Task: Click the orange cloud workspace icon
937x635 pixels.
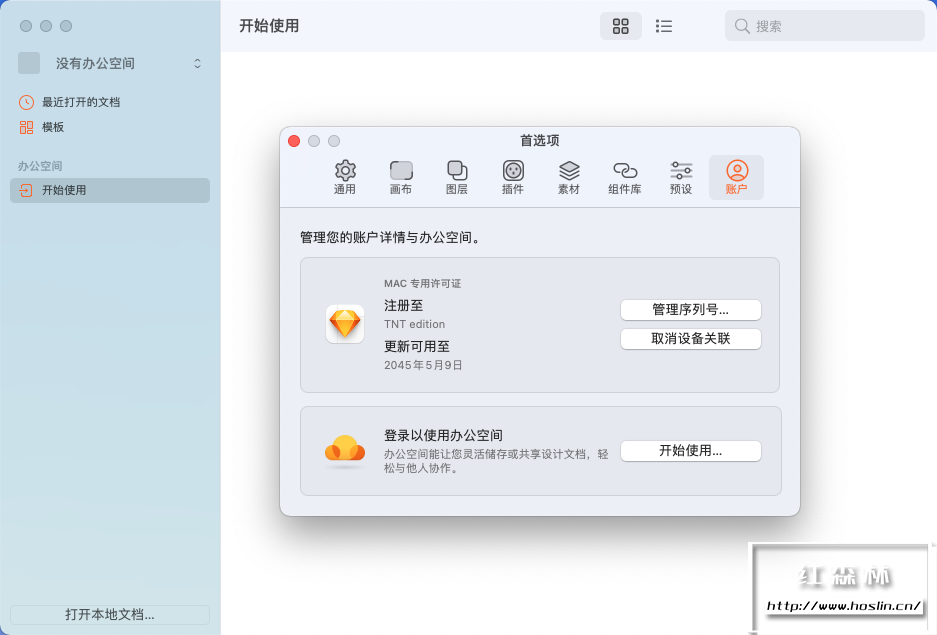Action: [x=345, y=450]
